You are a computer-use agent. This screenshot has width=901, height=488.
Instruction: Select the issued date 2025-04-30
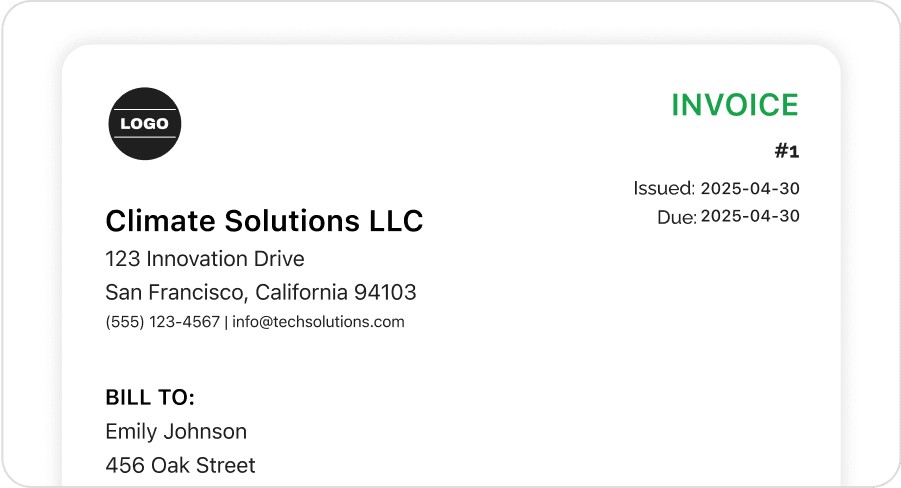point(750,188)
